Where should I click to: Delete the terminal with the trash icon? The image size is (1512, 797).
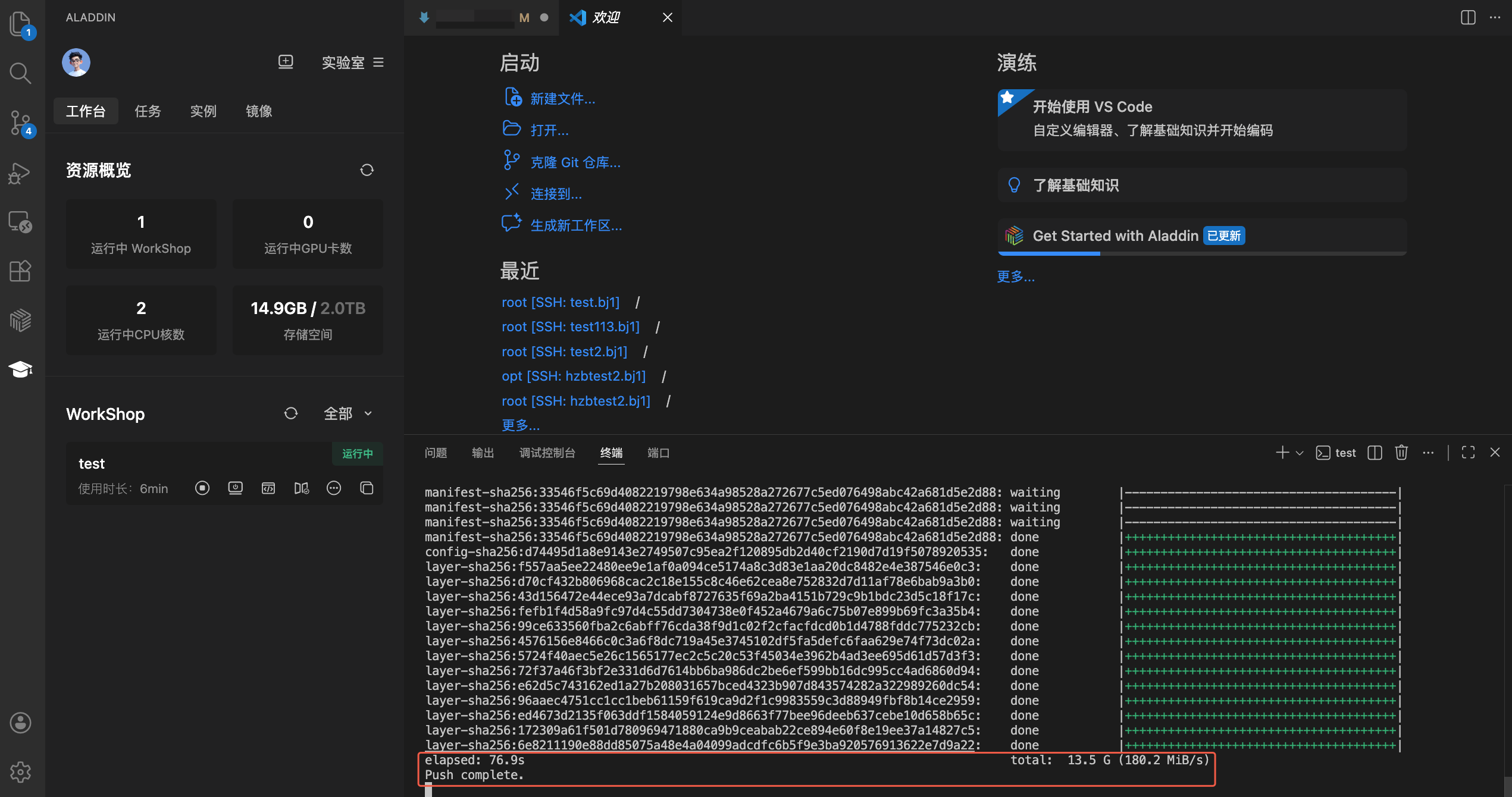(x=1401, y=453)
